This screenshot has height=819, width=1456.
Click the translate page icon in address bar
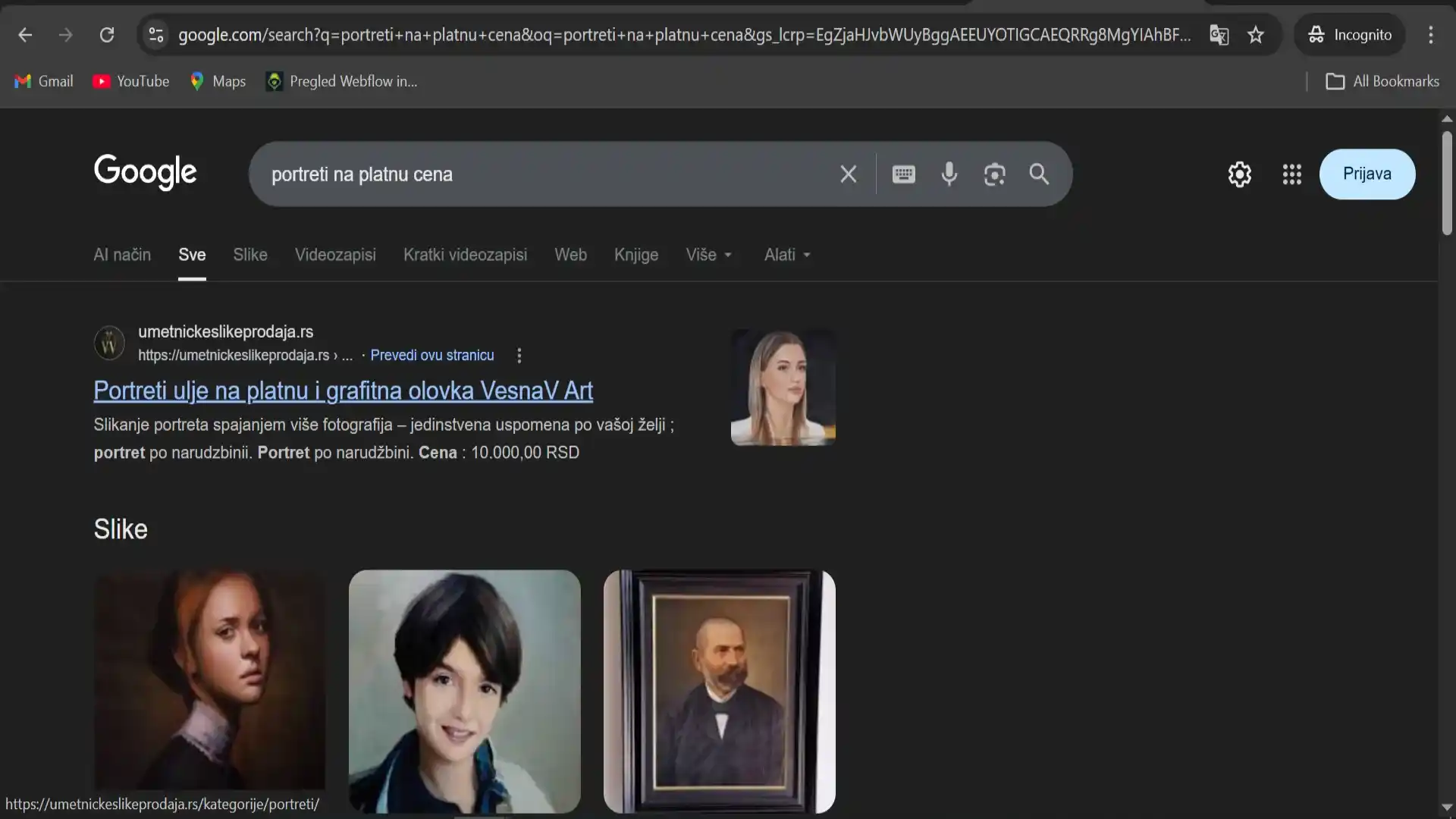point(1219,35)
